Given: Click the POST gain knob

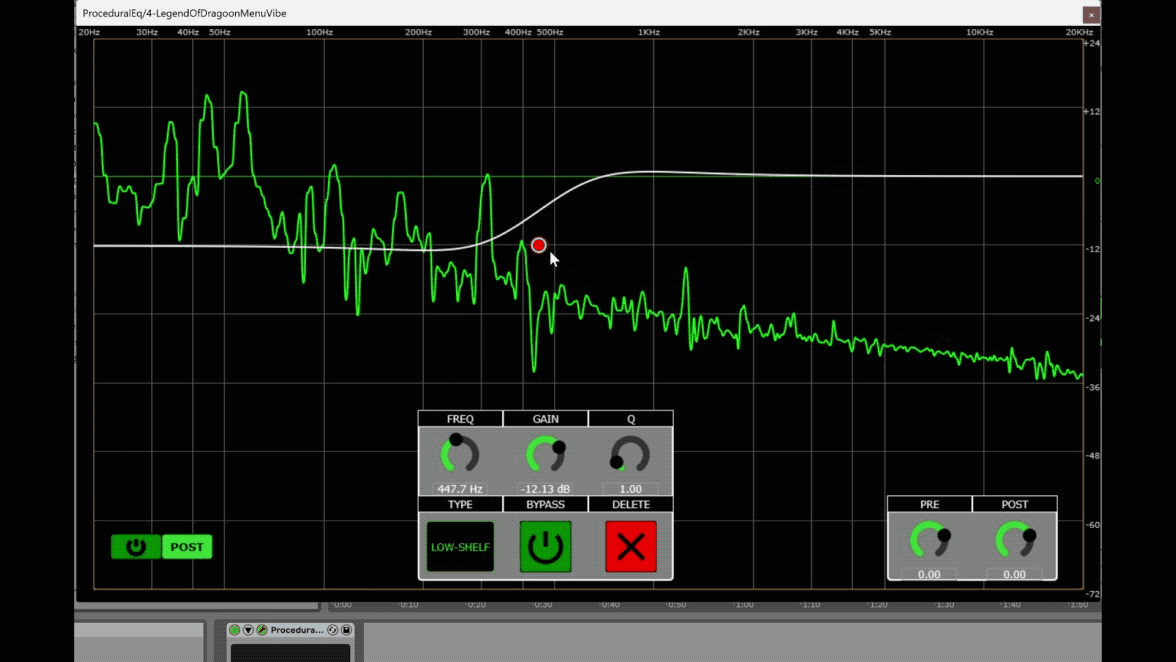Looking at the screenshot, I should point(1014,541).
